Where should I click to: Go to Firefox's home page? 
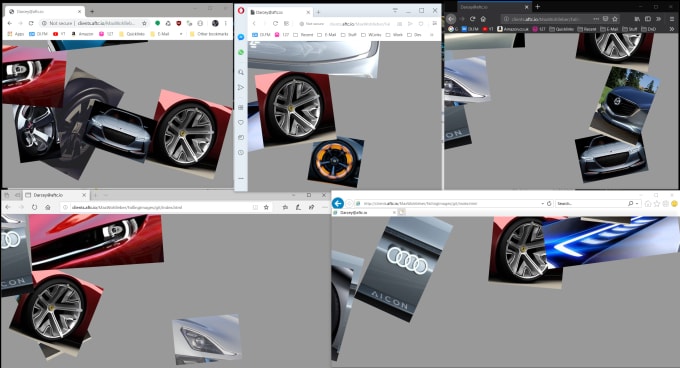pyautogui.click(x=483, y=19)
